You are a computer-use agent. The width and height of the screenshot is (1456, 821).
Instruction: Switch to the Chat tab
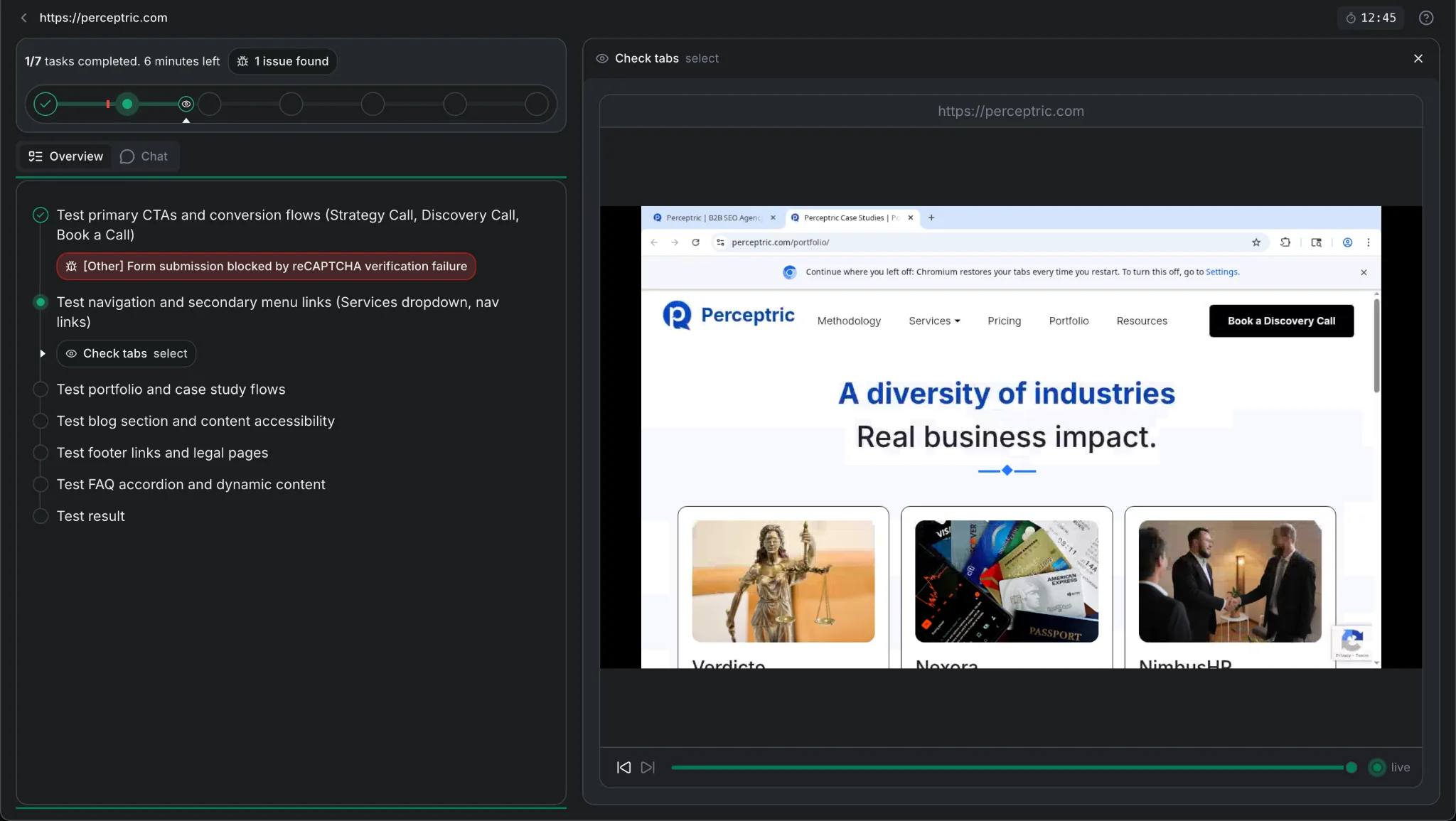pos(144,156)
